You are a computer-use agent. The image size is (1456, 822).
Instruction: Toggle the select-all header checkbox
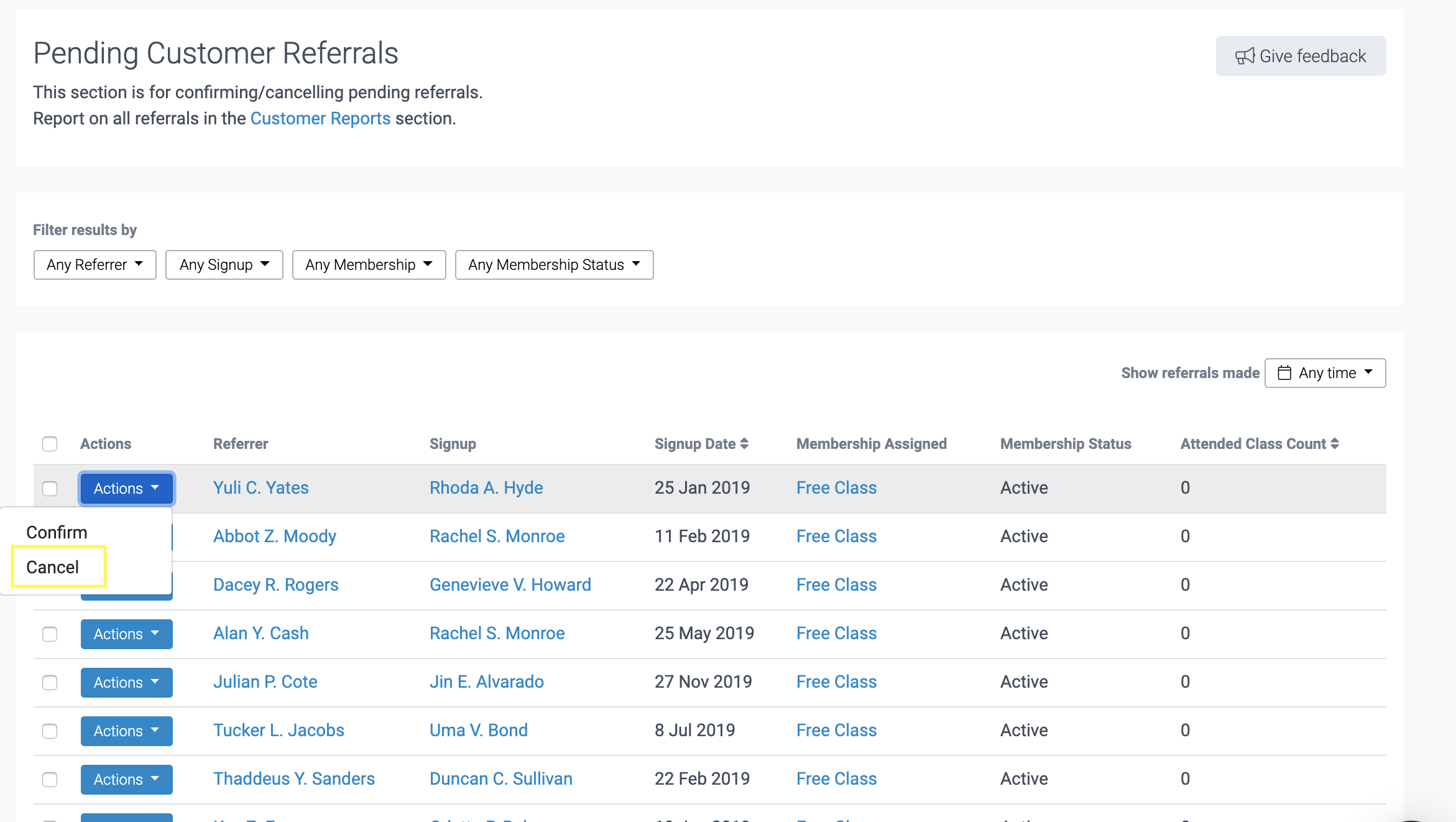pos(50,444)
